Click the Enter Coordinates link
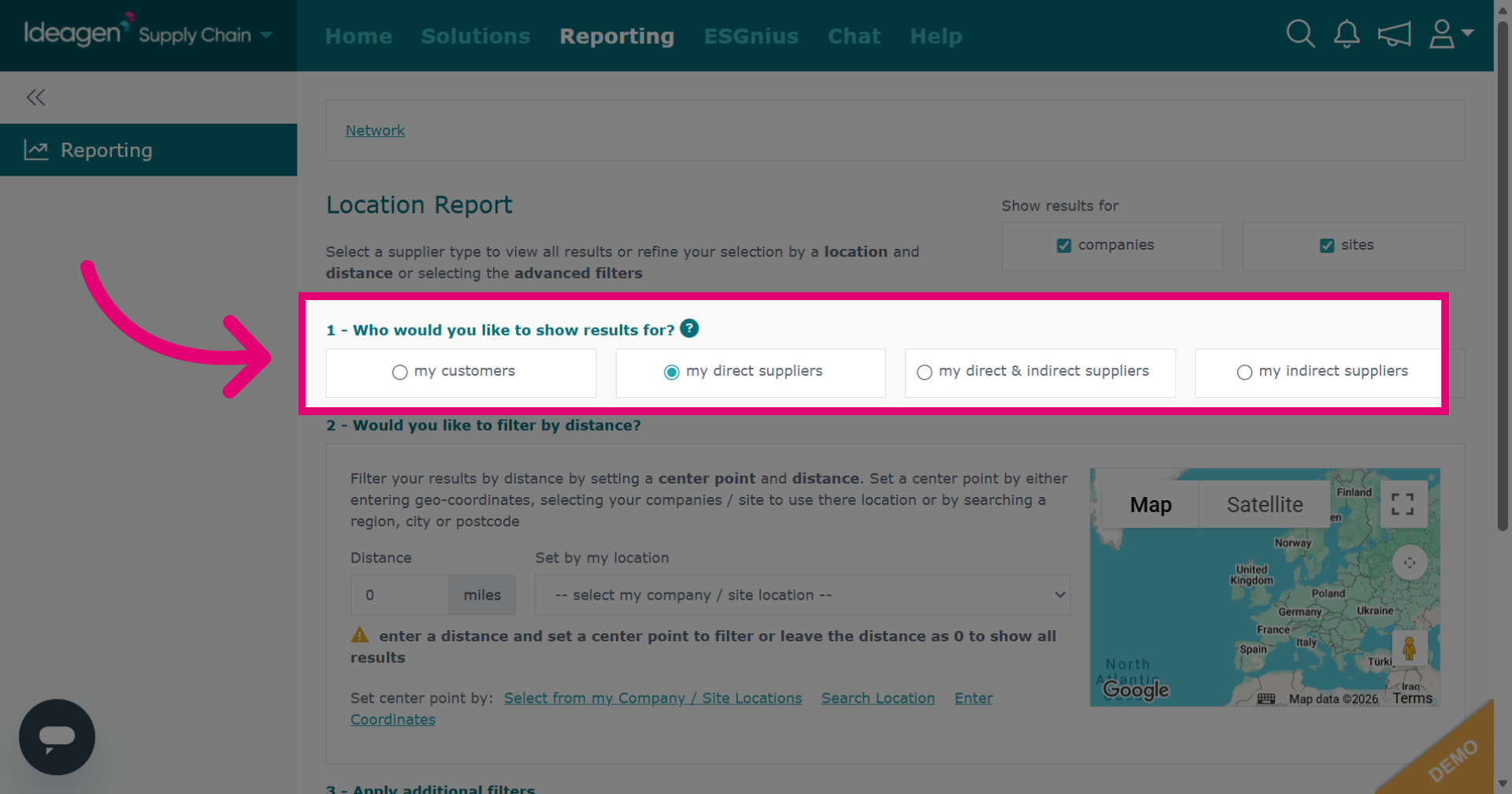Image resolution: width=1512 pixels, height=794 pixels. (973, 699)
